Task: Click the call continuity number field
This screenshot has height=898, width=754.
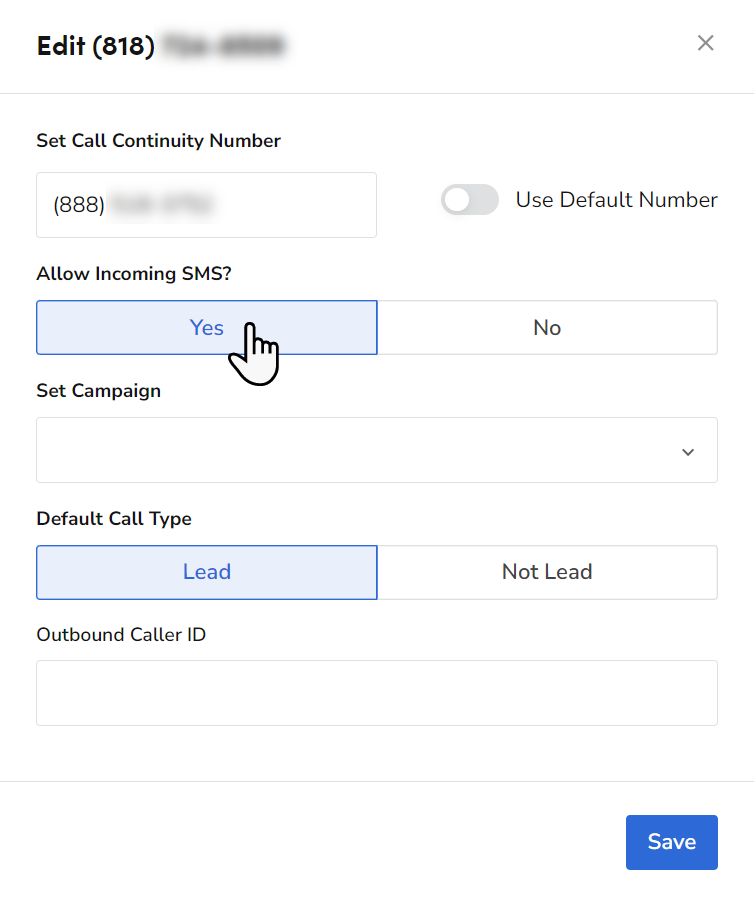Action: tap(206, 205)
